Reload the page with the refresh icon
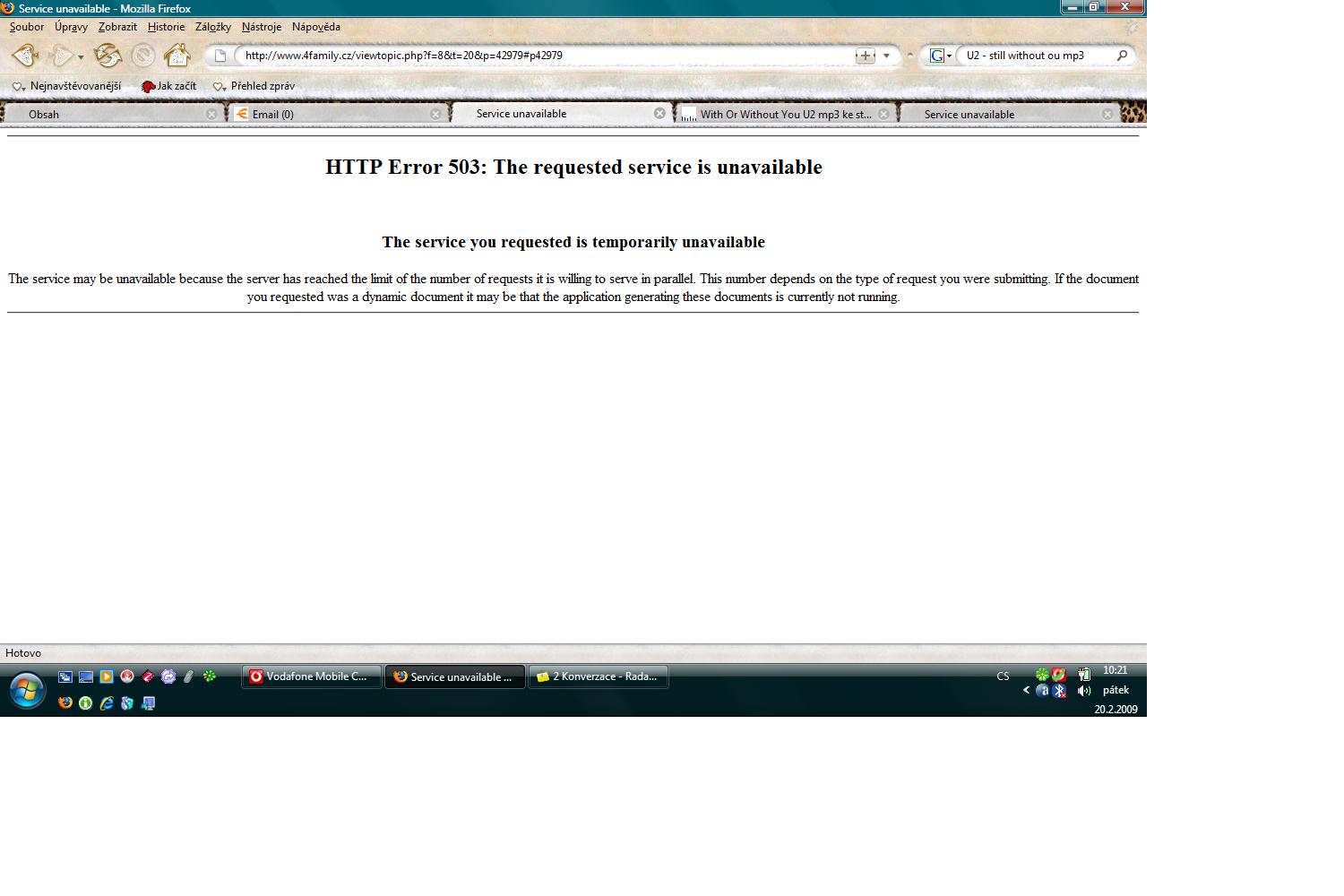1344x896 pixels. click(x=108, y=56)
